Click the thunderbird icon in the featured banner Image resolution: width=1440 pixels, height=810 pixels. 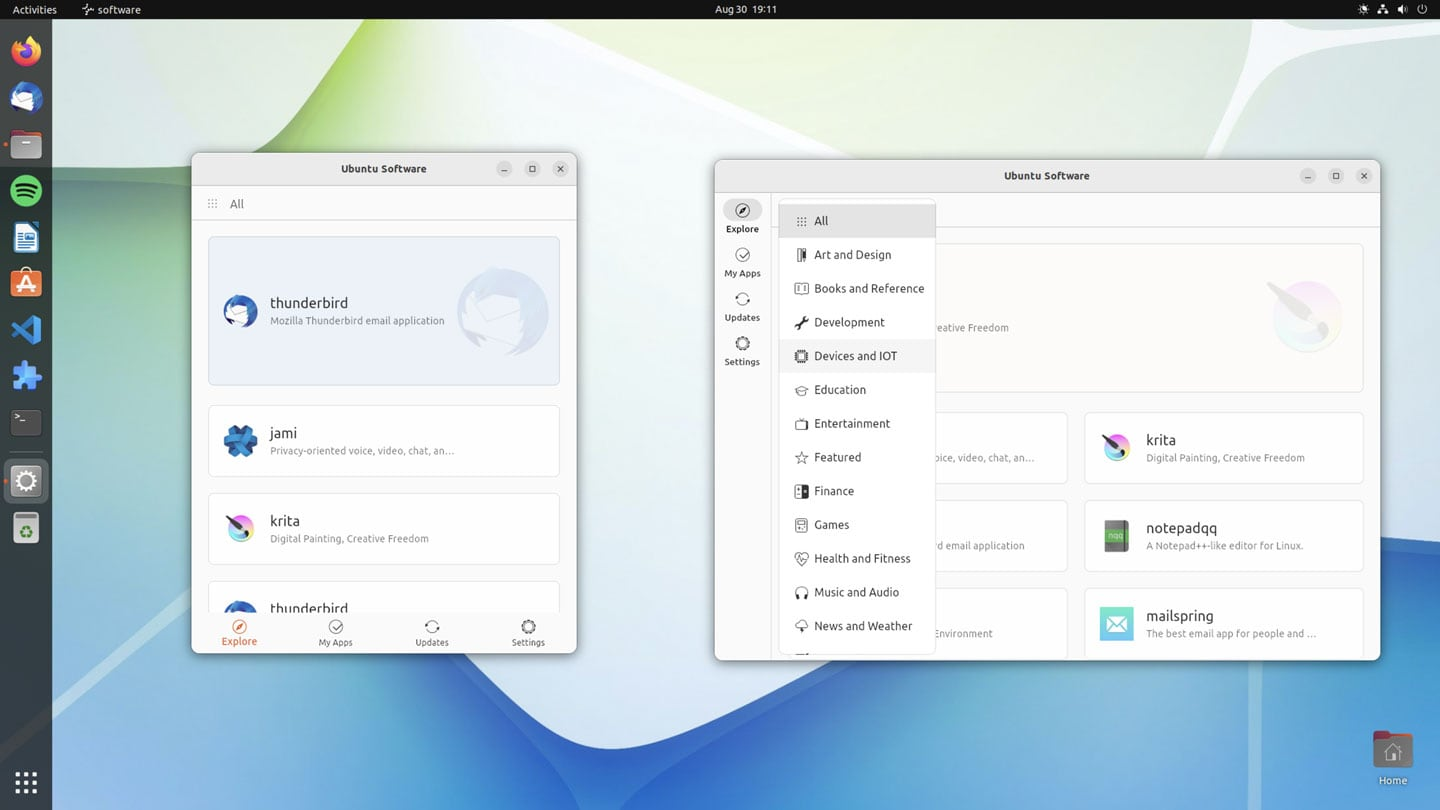point(240,311)
